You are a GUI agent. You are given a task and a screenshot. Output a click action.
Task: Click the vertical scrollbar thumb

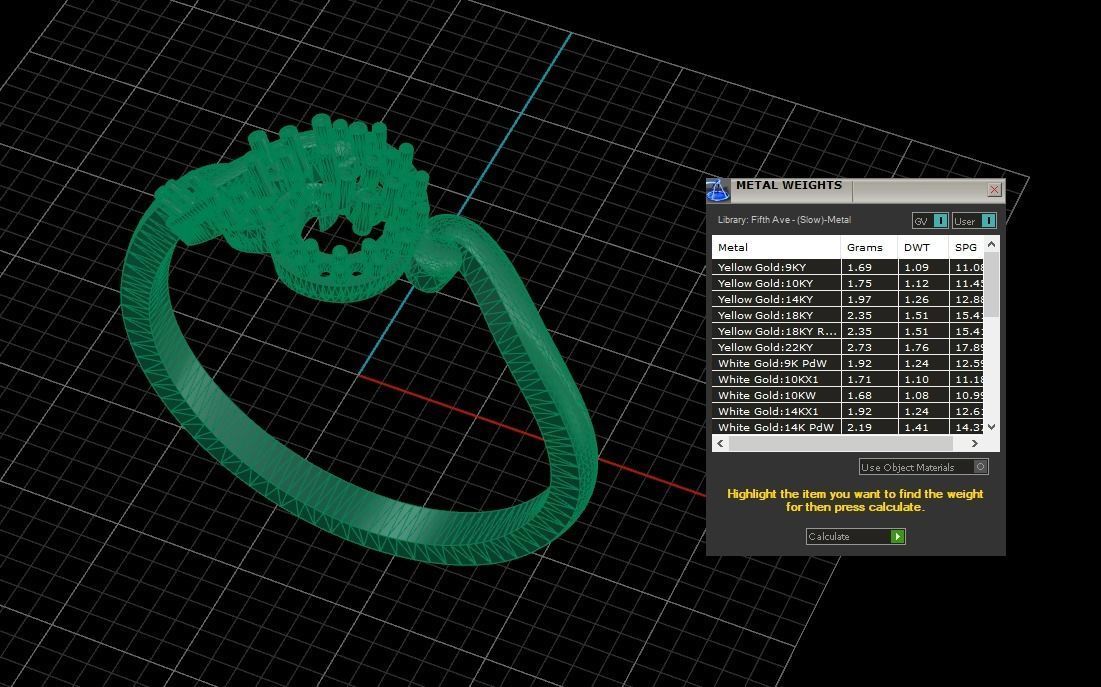point(991,284)
